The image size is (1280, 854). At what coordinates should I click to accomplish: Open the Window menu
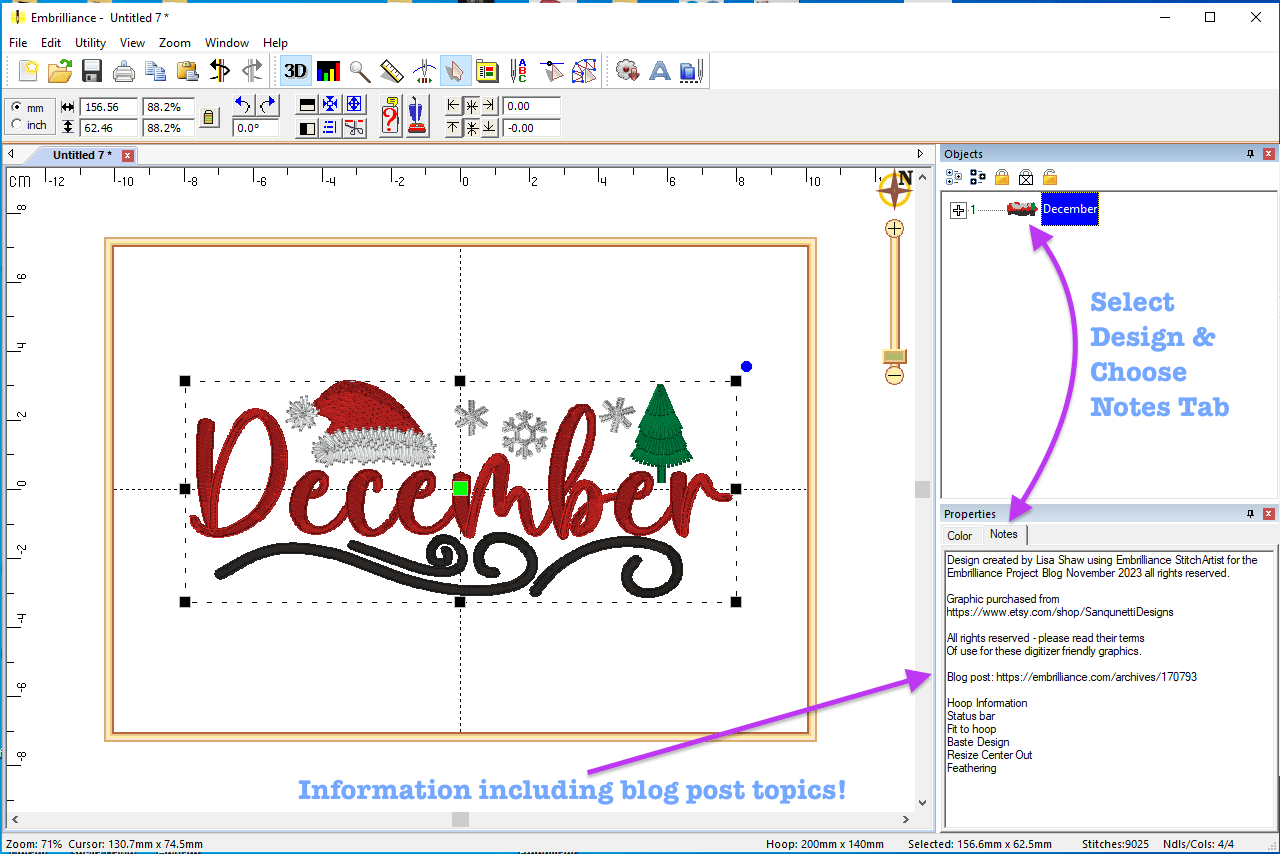coord(227,43)
